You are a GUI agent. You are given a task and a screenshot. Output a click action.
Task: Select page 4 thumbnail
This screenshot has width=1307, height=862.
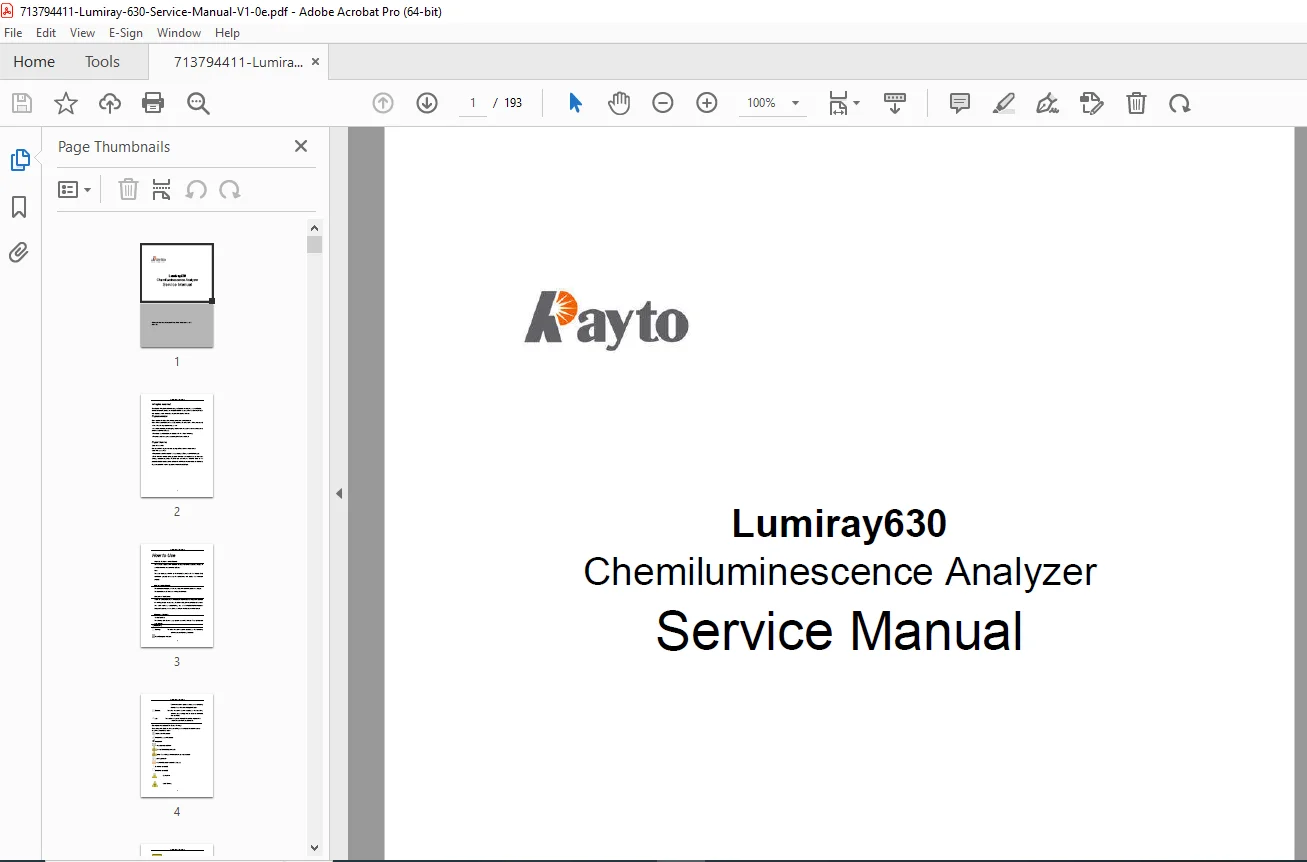click(x=177, y=746)
